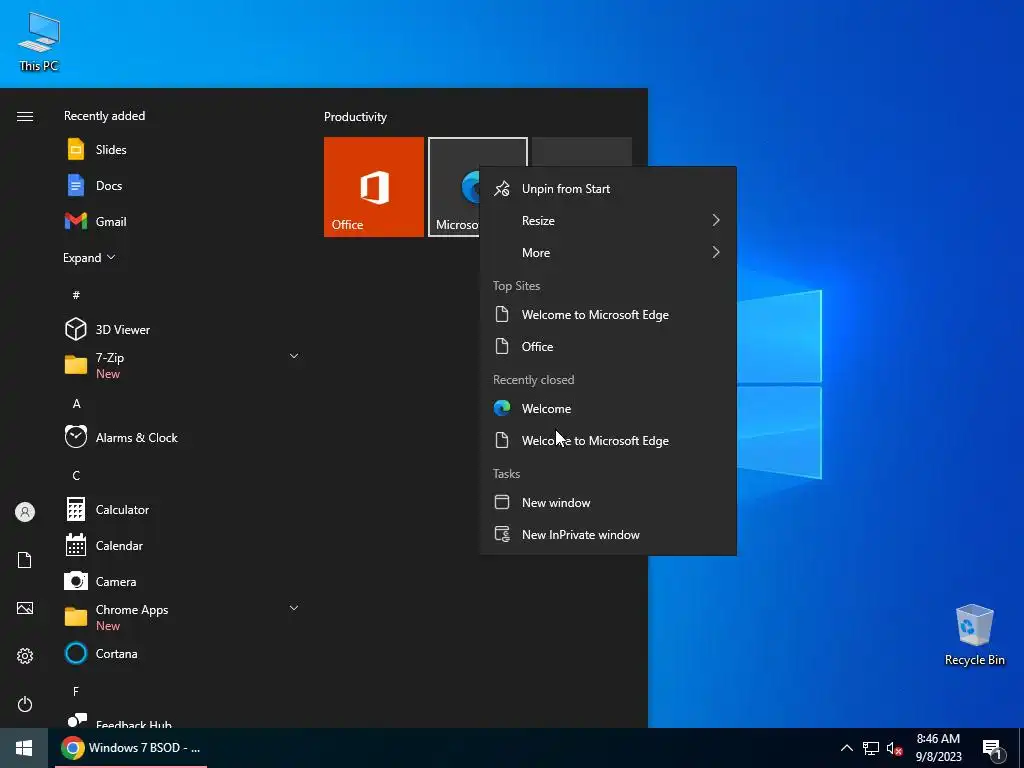Open the This PC desktop icon
This screenshot has width=1024, height=768.
pyautogui.click(x=39, y=42)
